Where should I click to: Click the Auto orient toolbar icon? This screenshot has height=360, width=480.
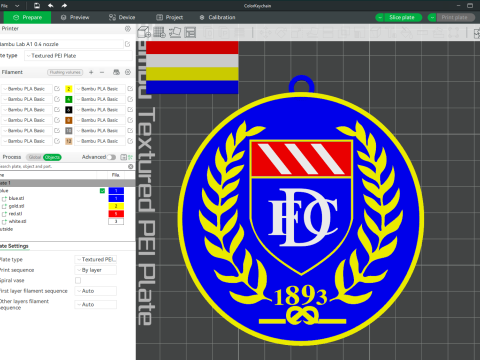(175, 32)
